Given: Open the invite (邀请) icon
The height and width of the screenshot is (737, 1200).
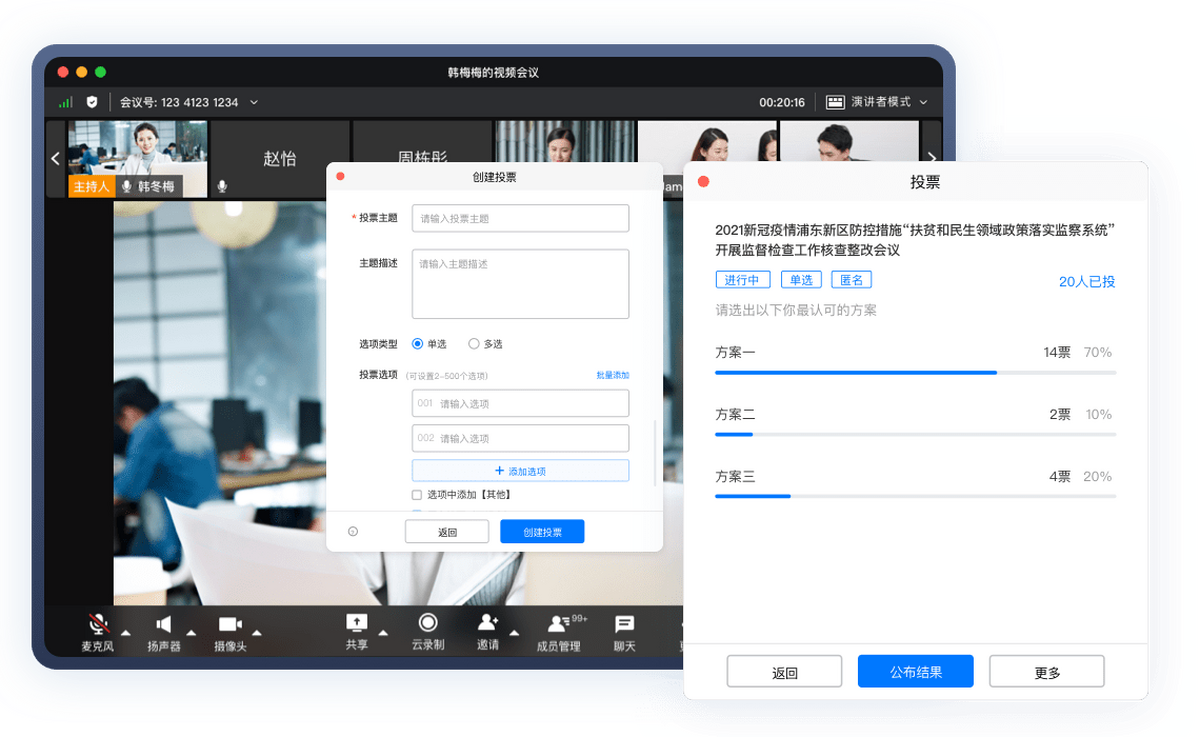Looking at the screenshot, I should click(487, 624).
